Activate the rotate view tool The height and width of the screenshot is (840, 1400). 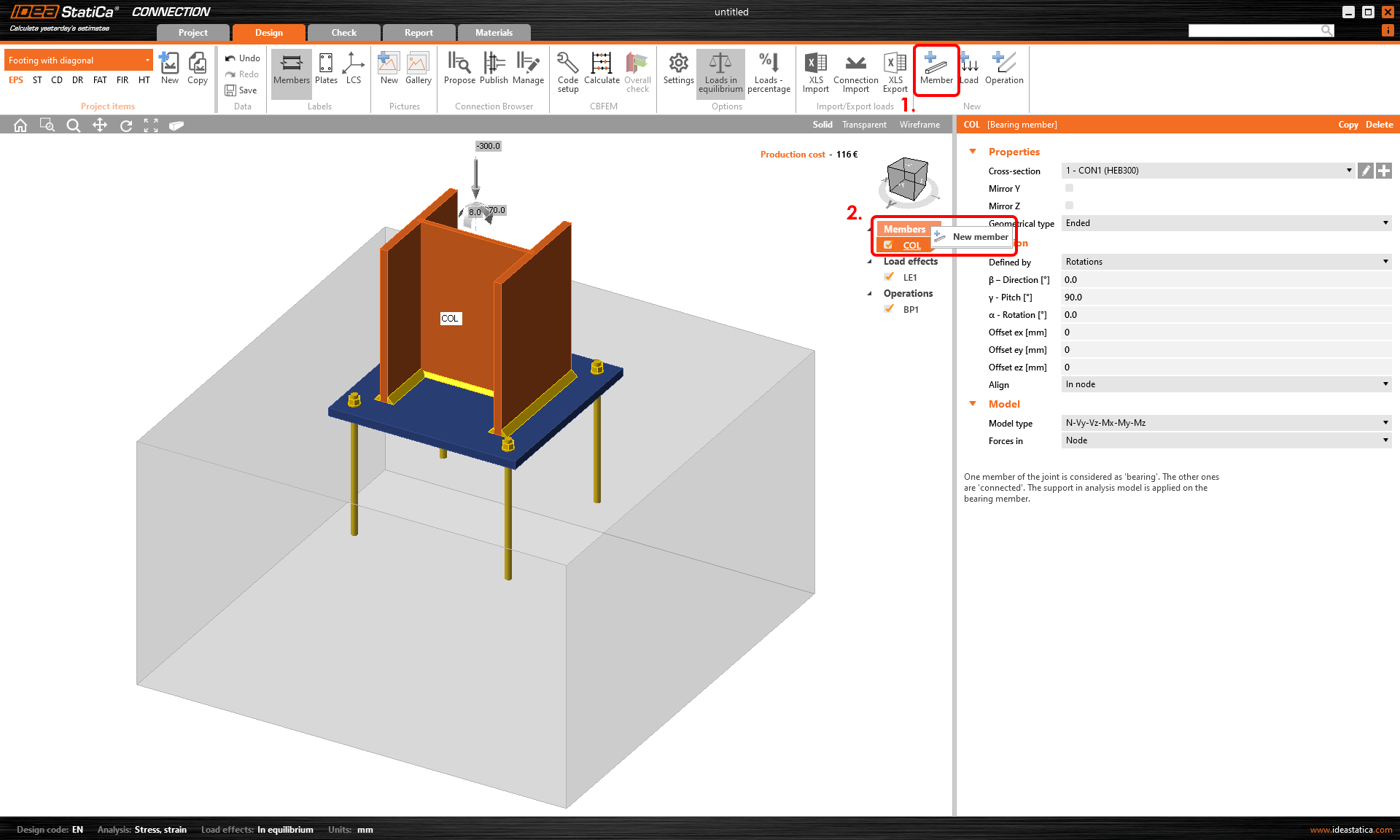pos(125,125)
